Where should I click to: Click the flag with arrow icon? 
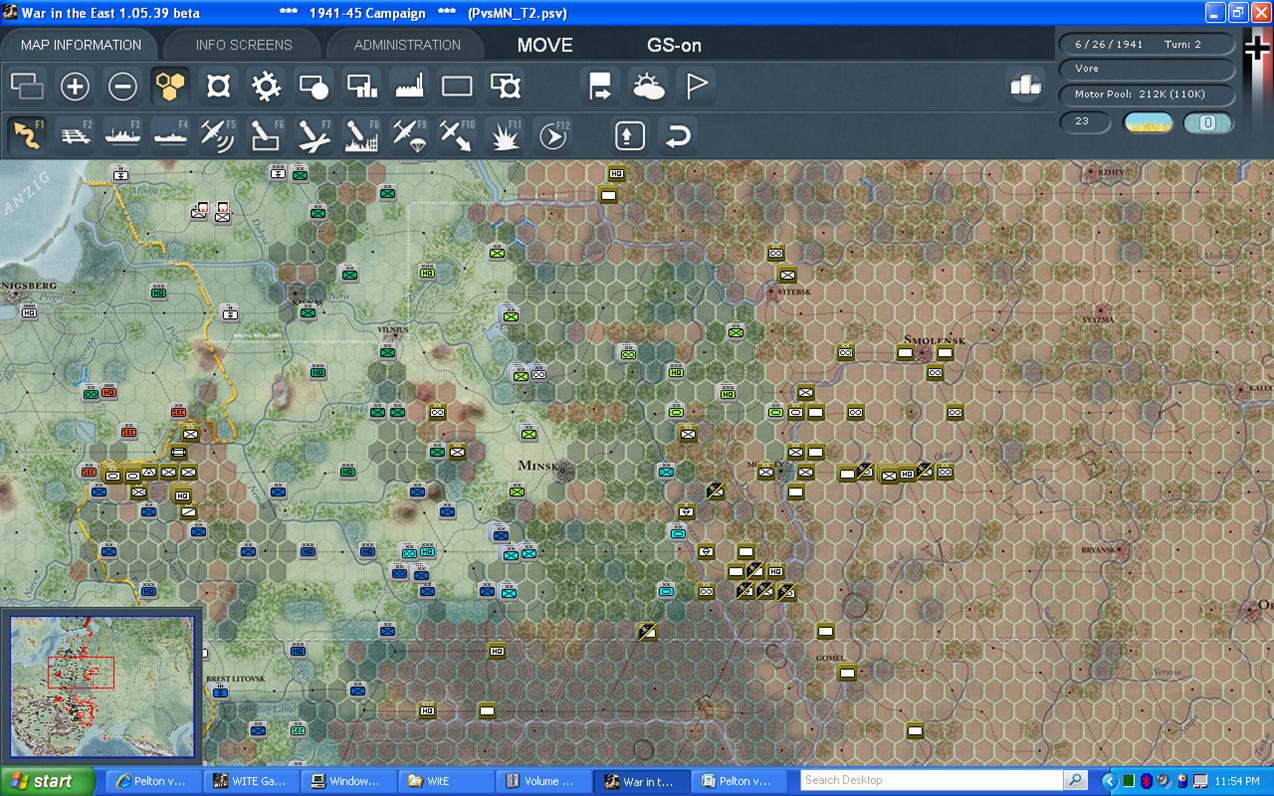[x=600, y=87]
